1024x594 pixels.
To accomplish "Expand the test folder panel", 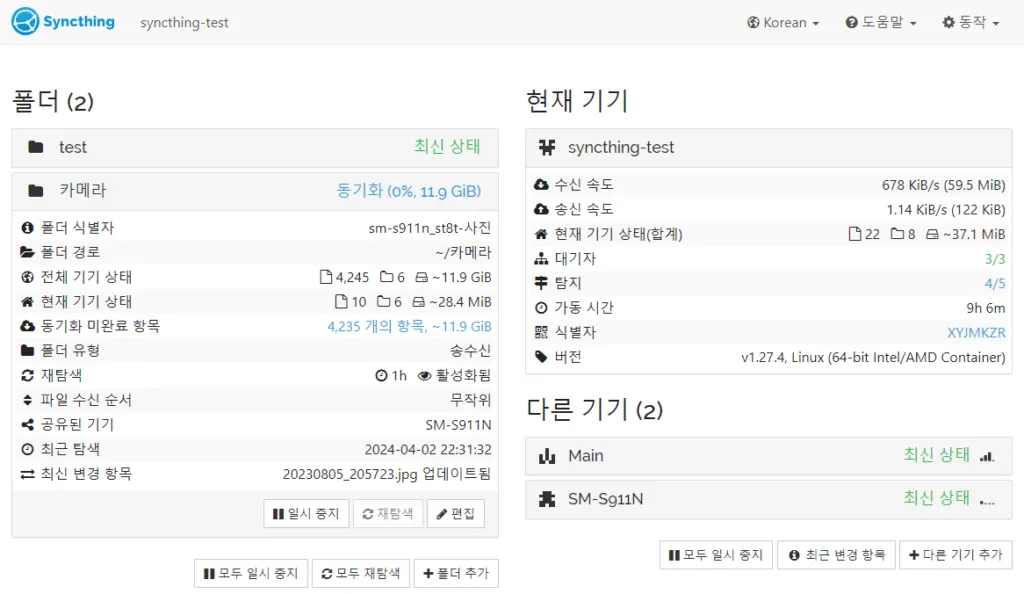I will (x=255, y=148).
